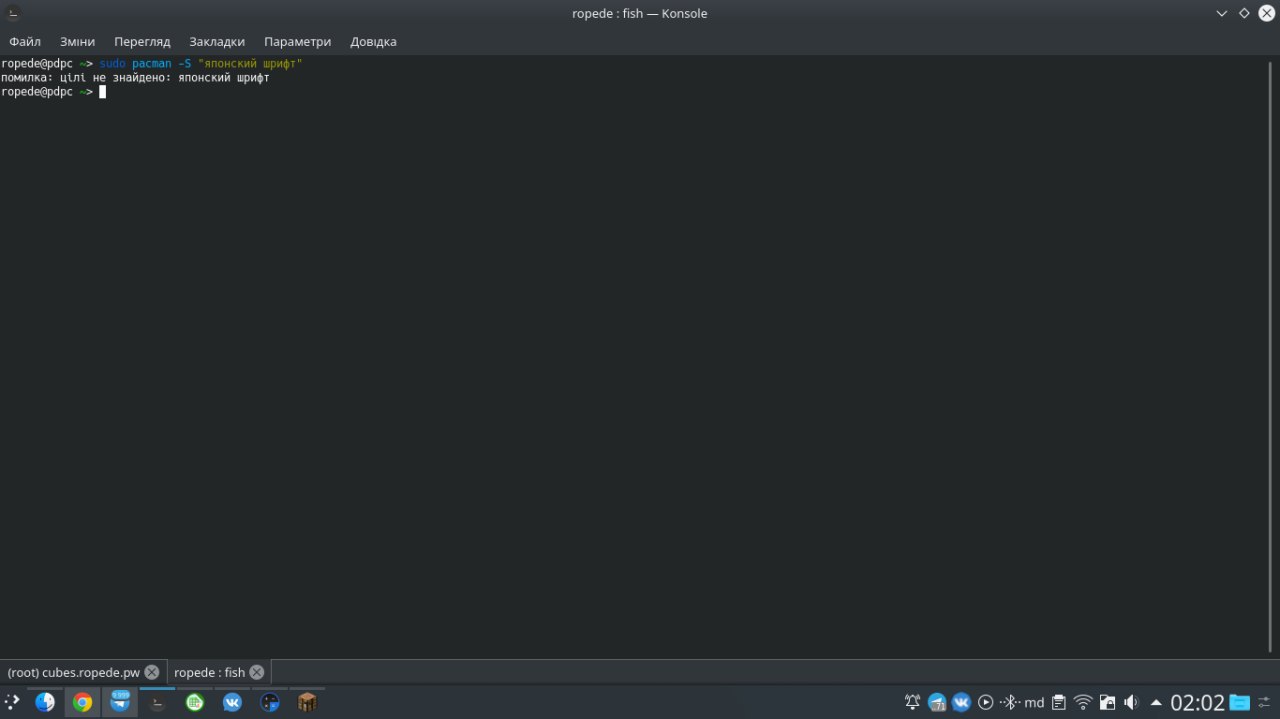
Task: Open the clipboard tray icon
Action: [x=1058, y=702]
